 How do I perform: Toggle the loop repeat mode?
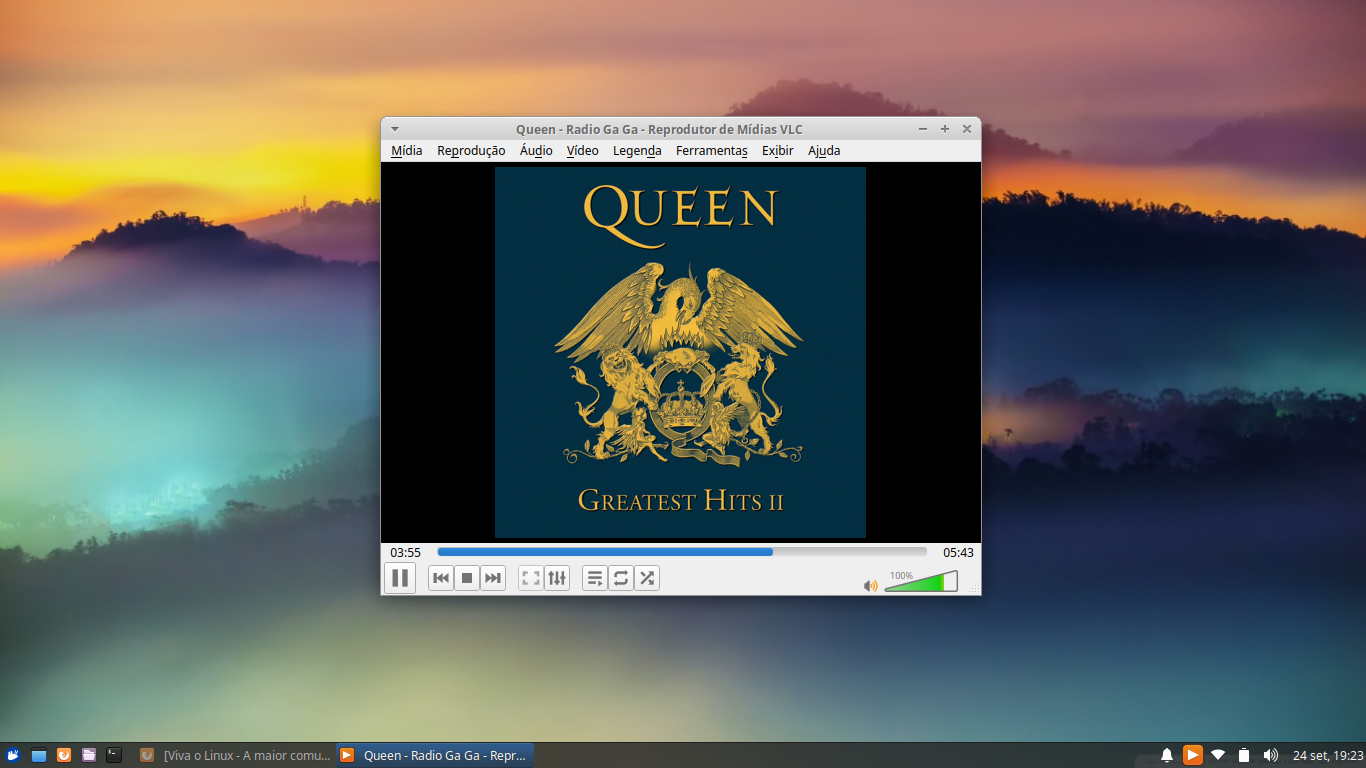[621, 578]
